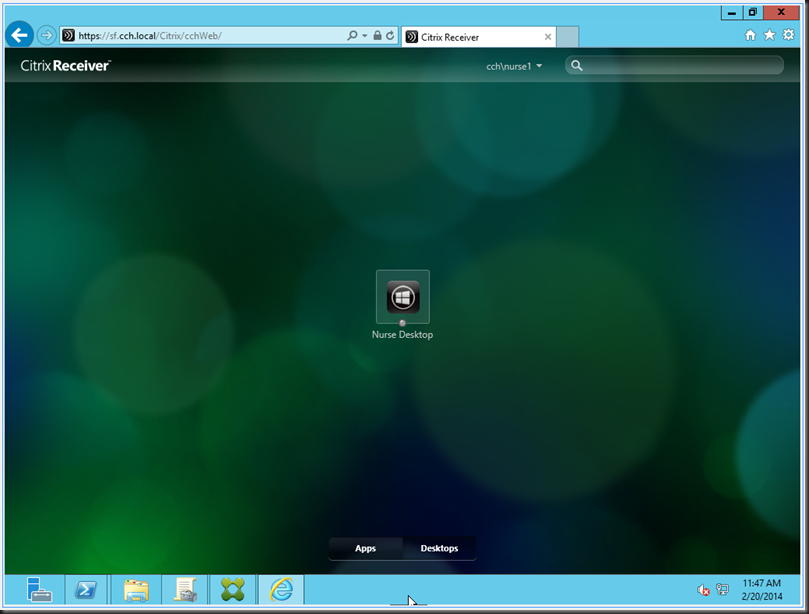Focus the address bar URL

coord(150,36)
